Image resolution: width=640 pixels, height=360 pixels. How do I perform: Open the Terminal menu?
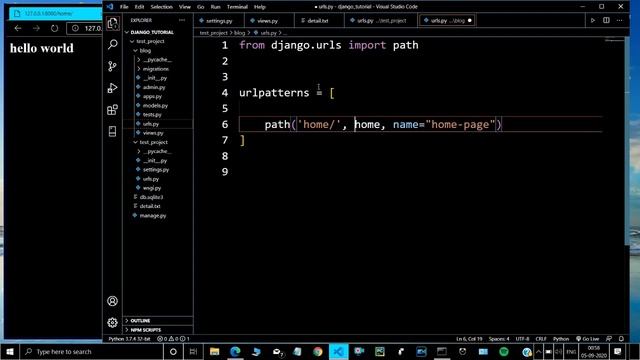[237, 7]
